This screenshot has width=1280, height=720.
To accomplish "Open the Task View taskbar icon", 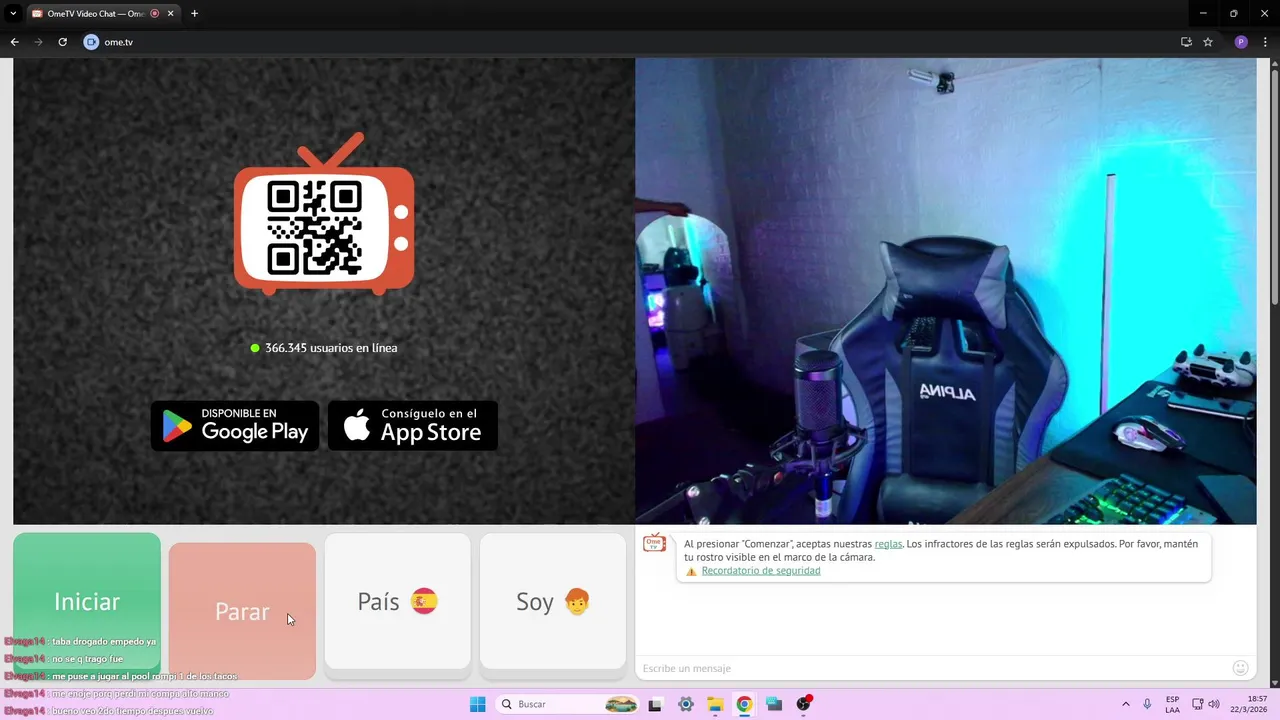I will click(x=655, y=704).
